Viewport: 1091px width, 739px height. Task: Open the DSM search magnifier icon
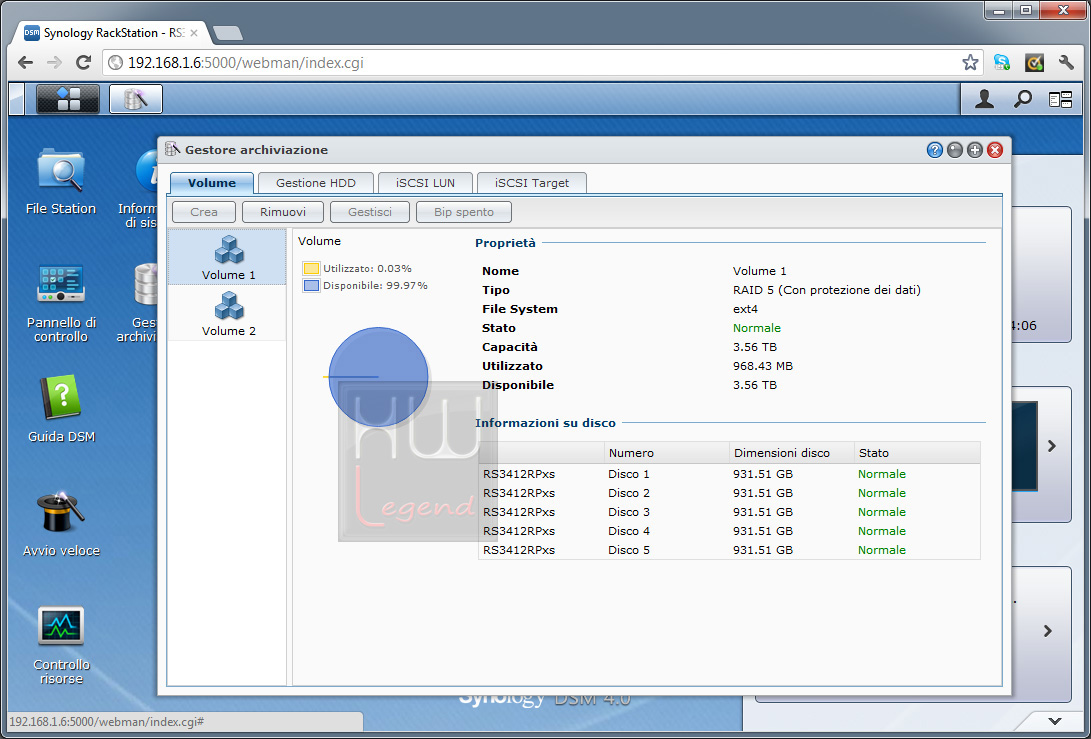1022,100
